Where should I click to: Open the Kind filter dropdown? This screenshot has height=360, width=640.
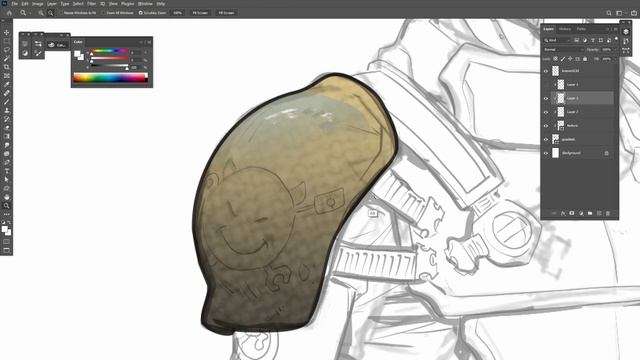point(557,40)
